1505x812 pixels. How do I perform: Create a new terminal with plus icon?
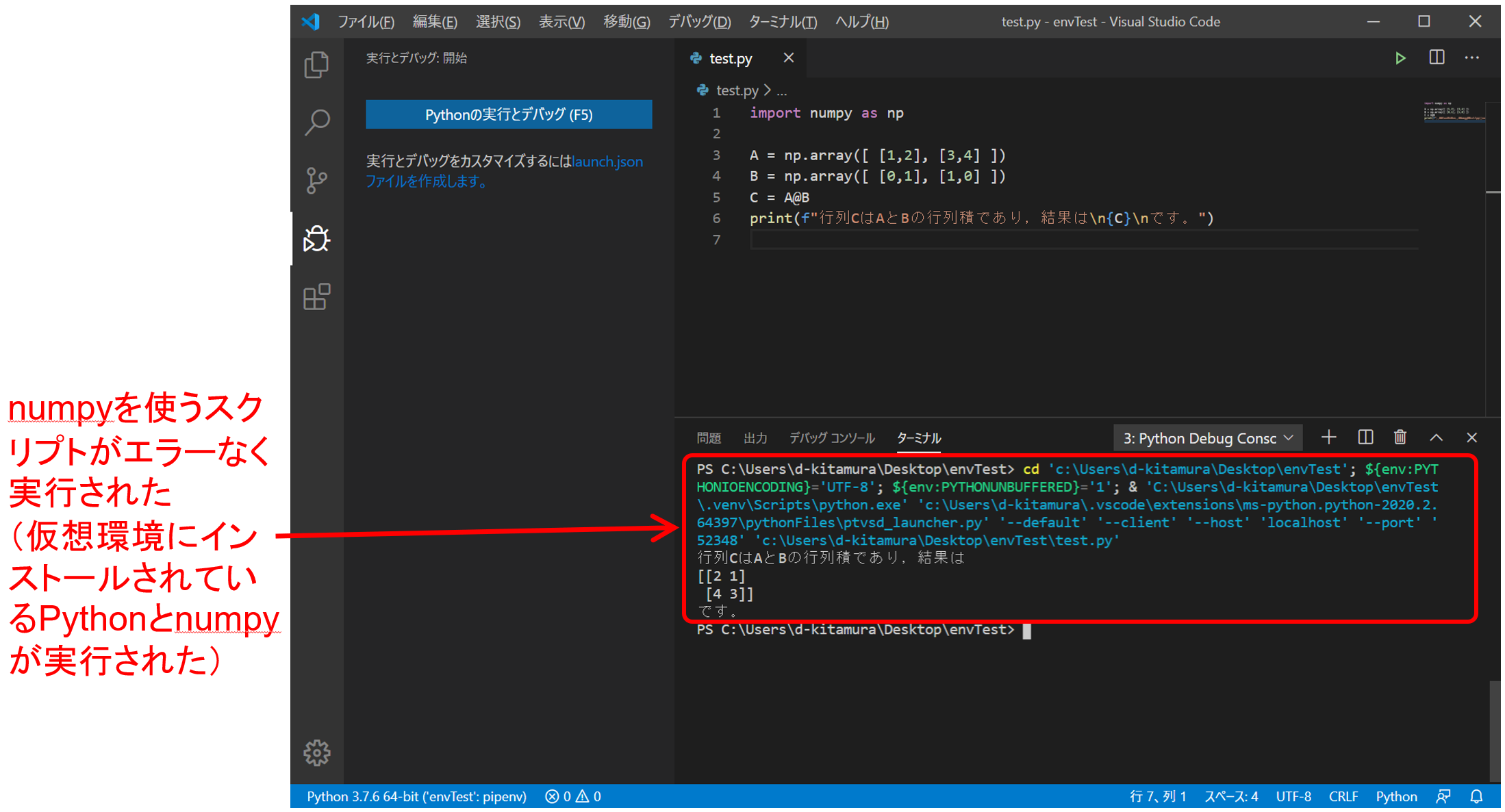[1328, 437]
